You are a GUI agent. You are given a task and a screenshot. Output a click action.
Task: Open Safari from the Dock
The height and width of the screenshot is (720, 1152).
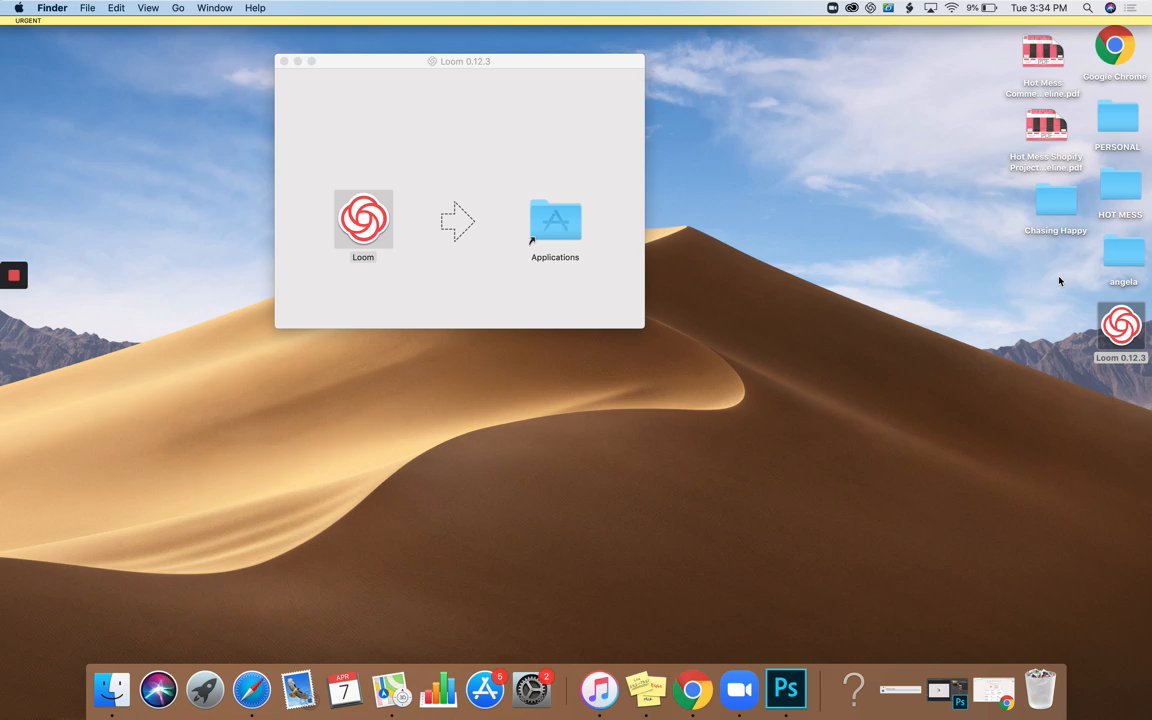[251, 690]
